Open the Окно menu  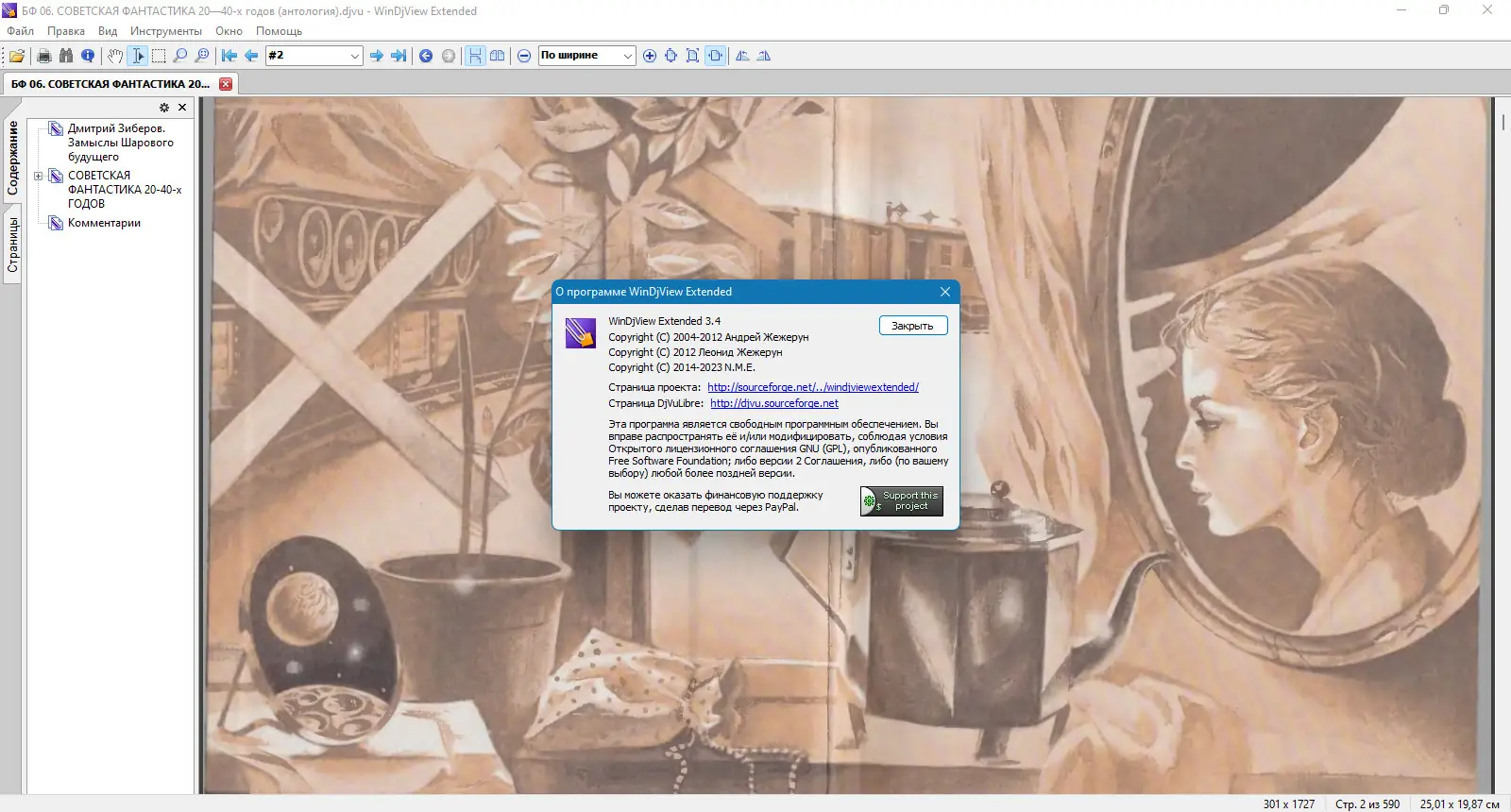[229, 31]
